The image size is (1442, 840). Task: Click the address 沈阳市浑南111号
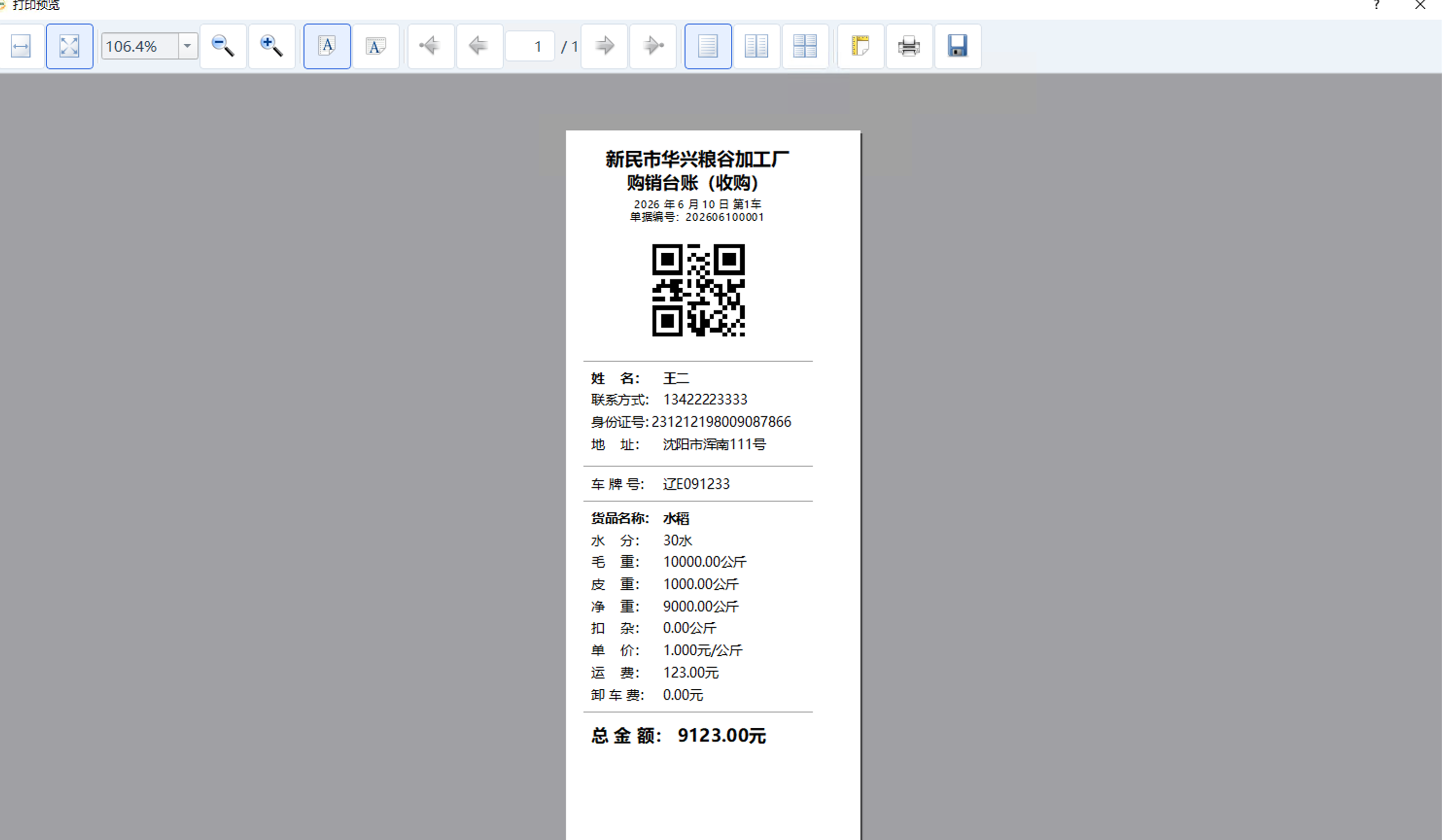pyautogui.click(x=714, y=445)
